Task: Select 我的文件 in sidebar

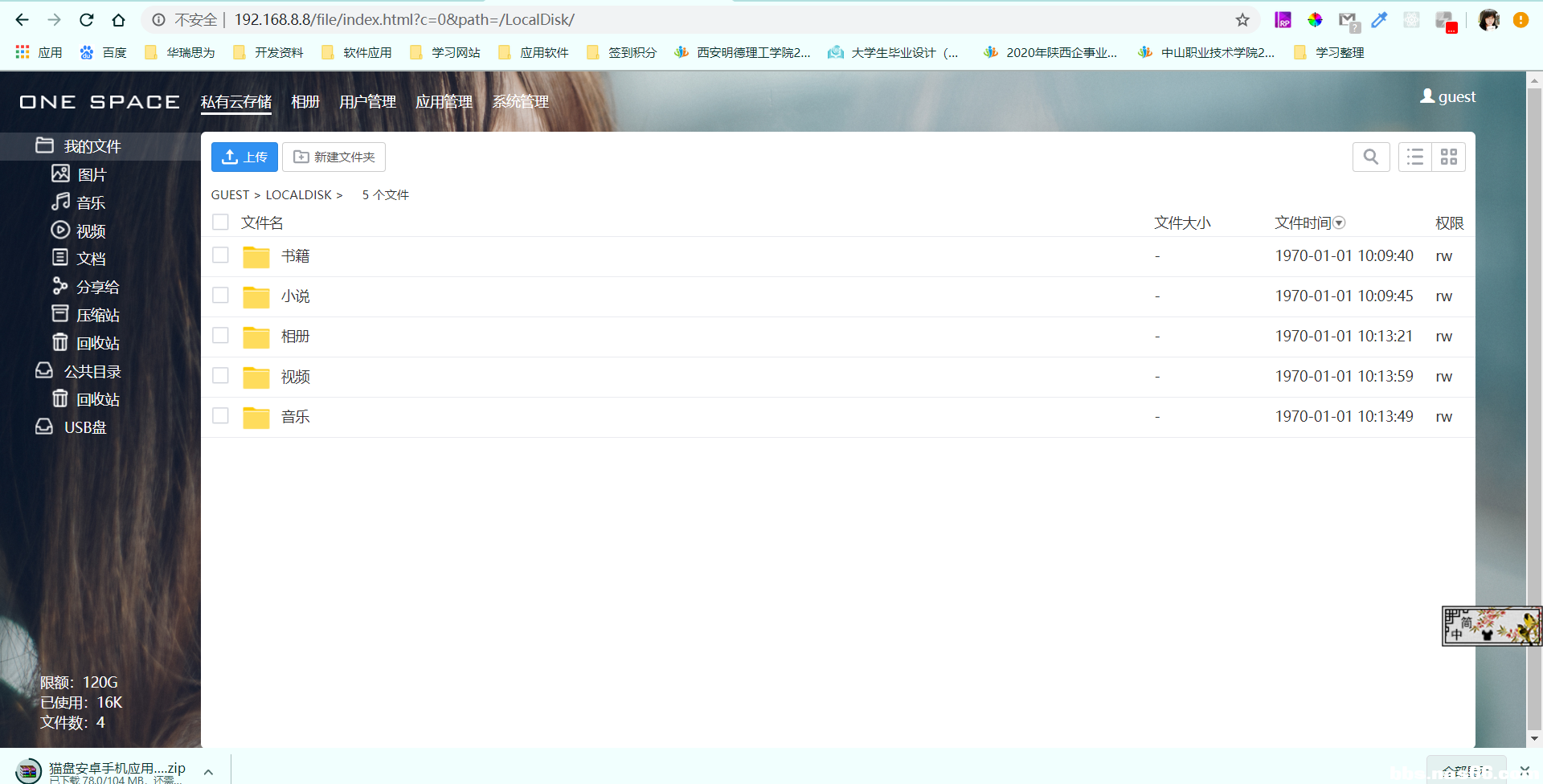Action: pos(78,146)
